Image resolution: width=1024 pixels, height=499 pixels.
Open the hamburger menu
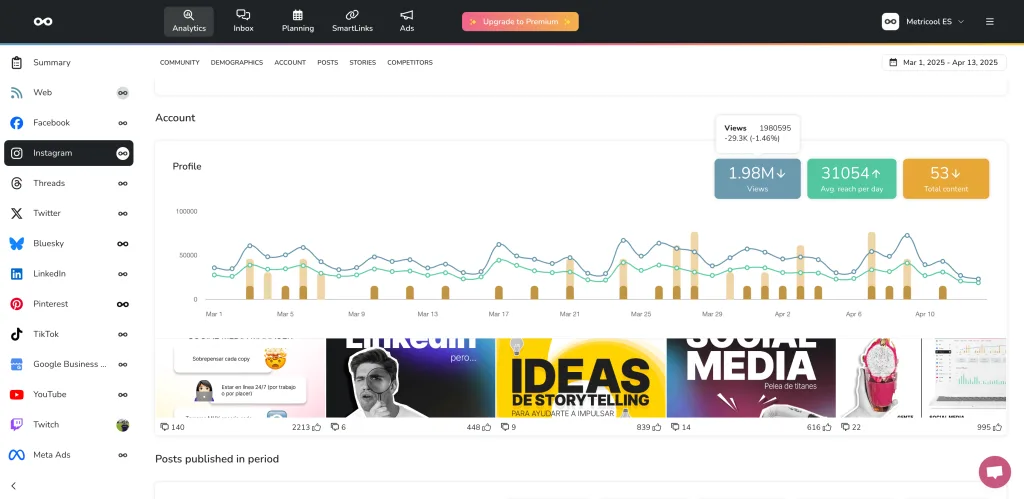pyautogui.click(x=989, y=21)
